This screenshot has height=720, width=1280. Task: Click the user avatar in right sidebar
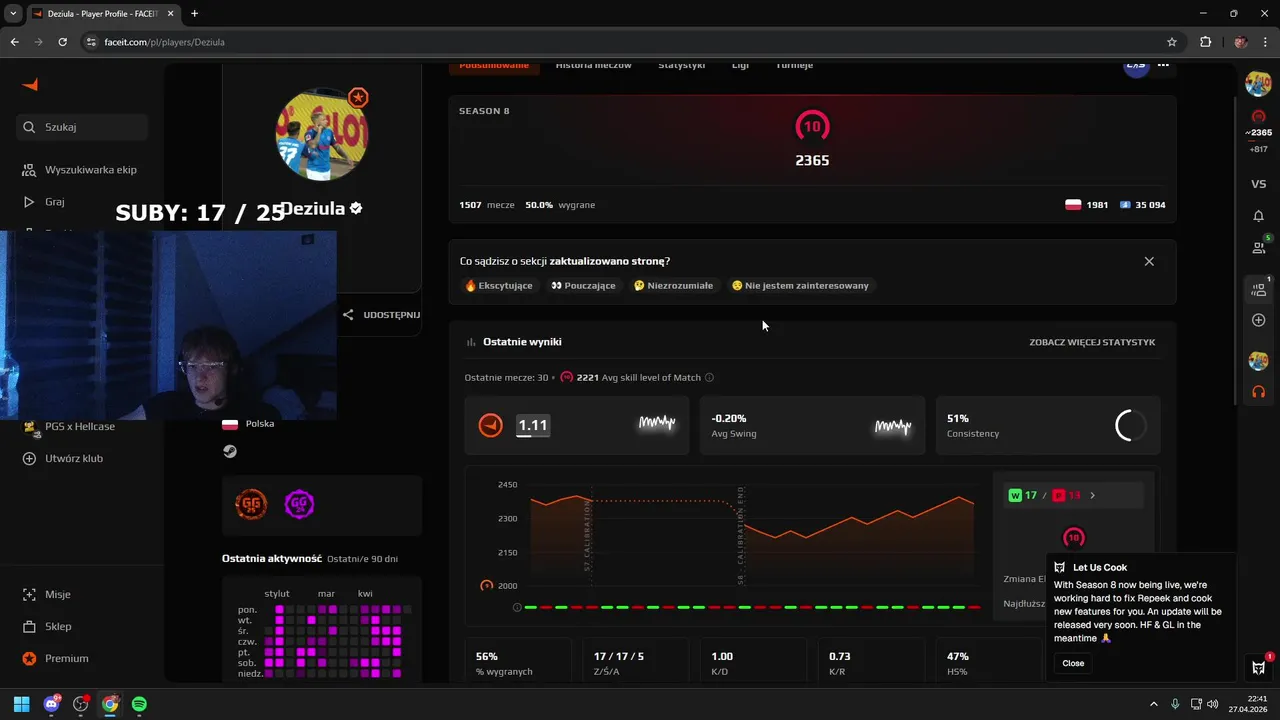coord(1258,84)
